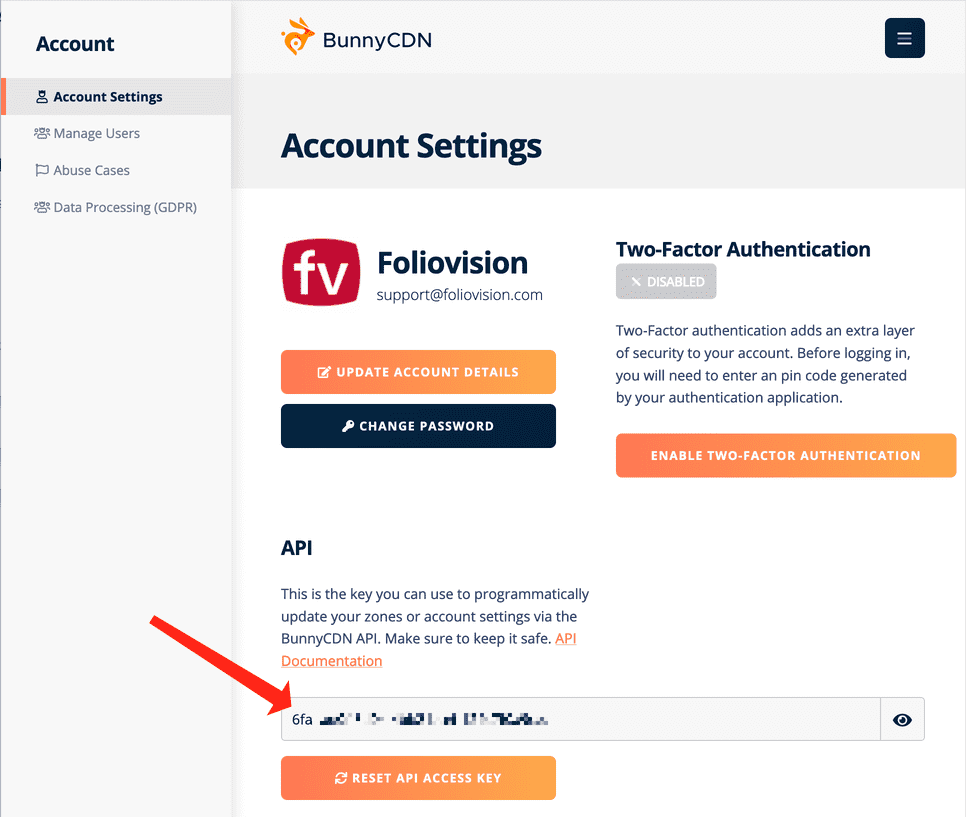Click Update Account Details button
The width and height of the screenshot is (966, 817).
418,372
